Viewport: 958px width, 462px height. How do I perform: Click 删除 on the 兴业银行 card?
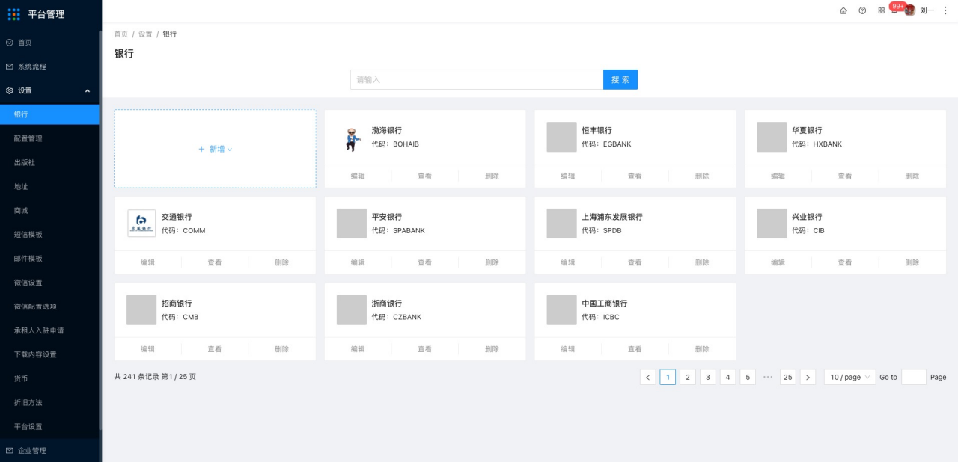click(912, 262)
